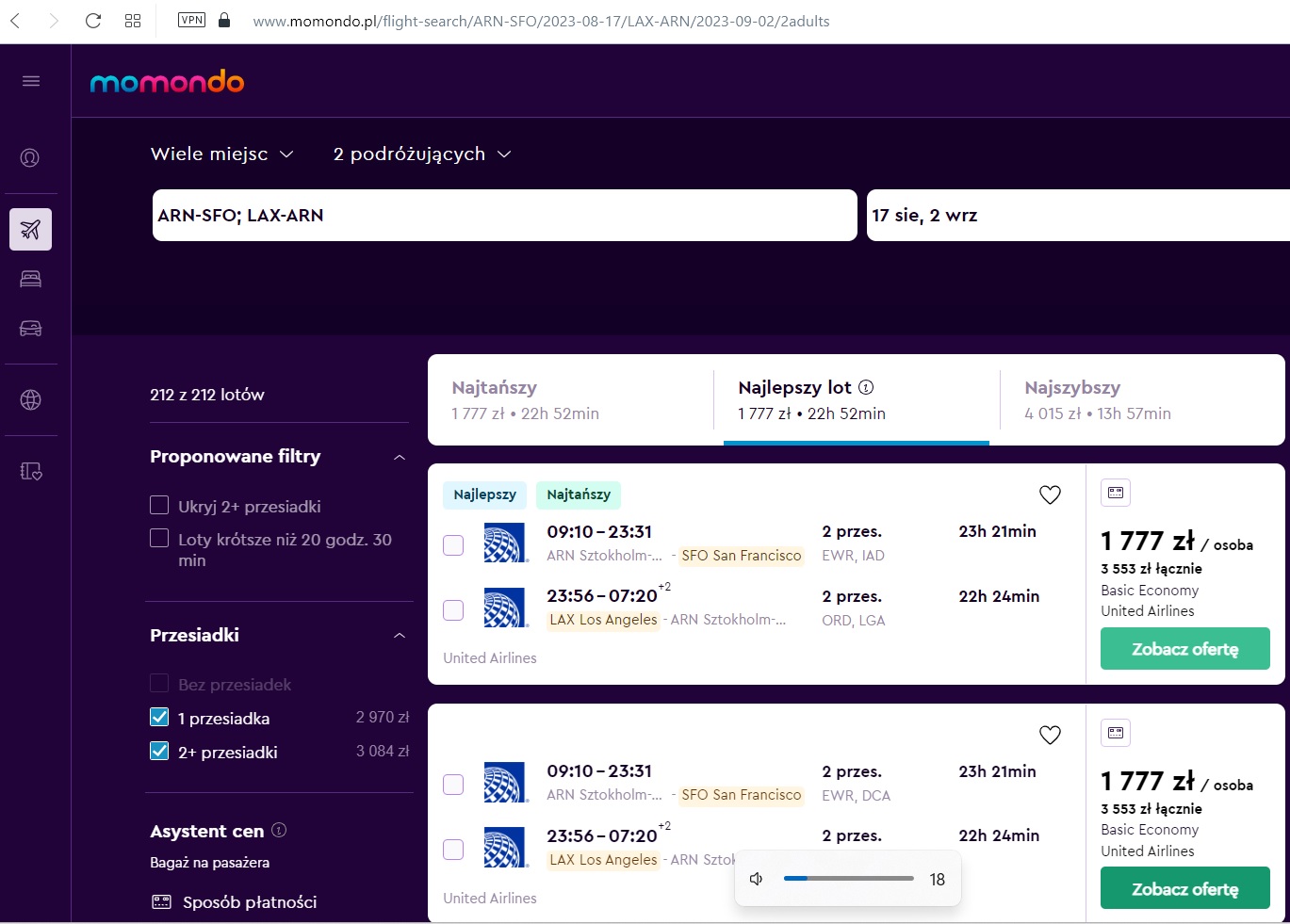
Task: Click info icon beside Najlepszy lot
Action: pyautogui.click(x=866, y=387)
